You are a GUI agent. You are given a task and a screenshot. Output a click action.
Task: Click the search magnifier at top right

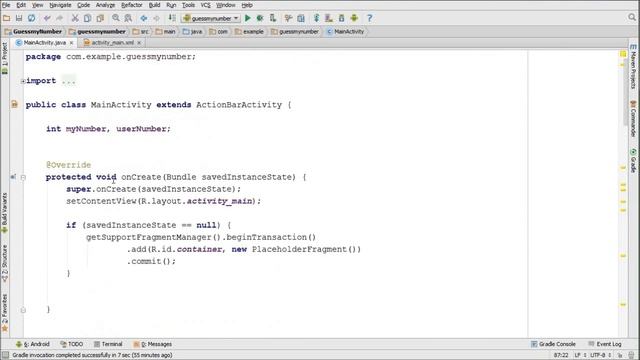tap(632, 17)
